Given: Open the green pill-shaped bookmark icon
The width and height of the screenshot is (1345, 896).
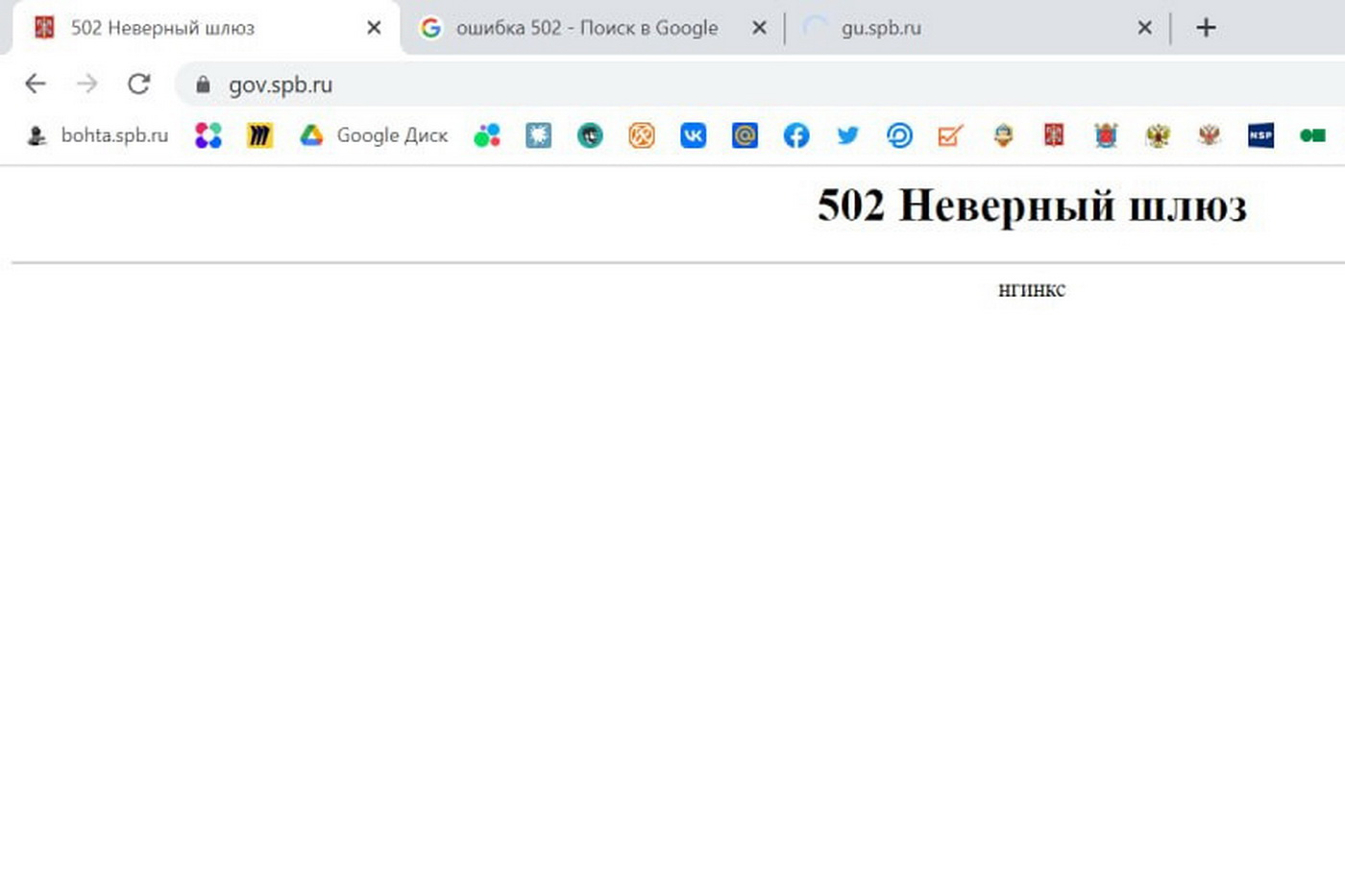Looking at the screenshot, I should pos(1312,135).
